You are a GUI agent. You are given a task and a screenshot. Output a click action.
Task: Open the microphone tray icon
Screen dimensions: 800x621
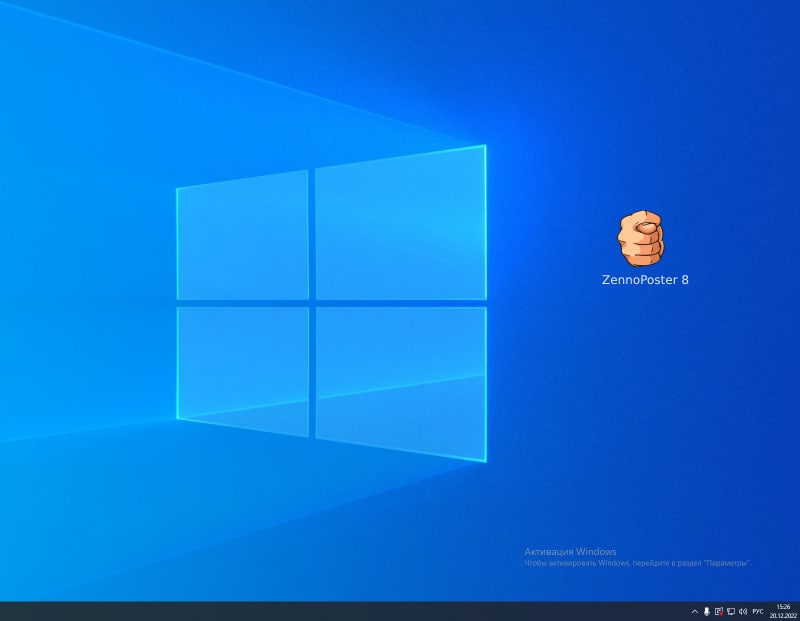point(707,611)
